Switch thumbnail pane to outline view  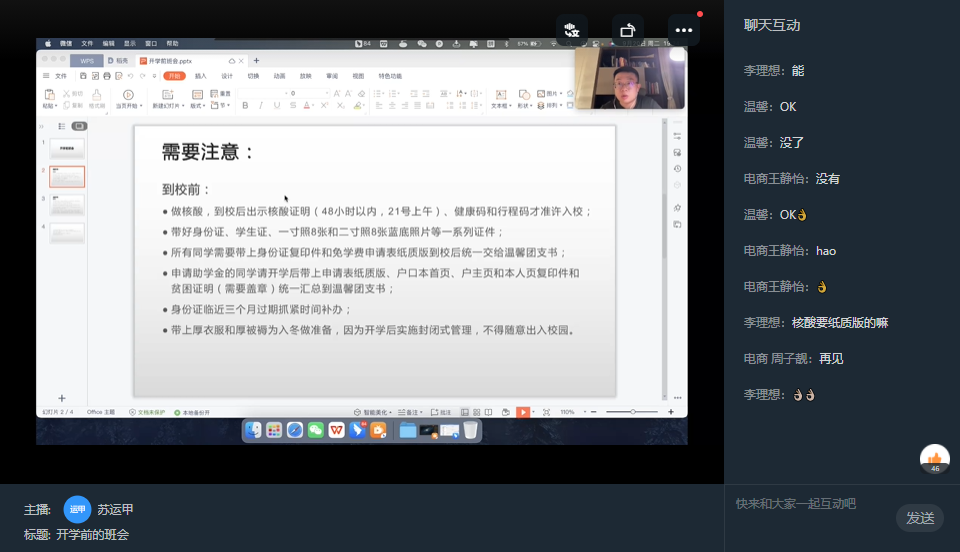[62, 126]
